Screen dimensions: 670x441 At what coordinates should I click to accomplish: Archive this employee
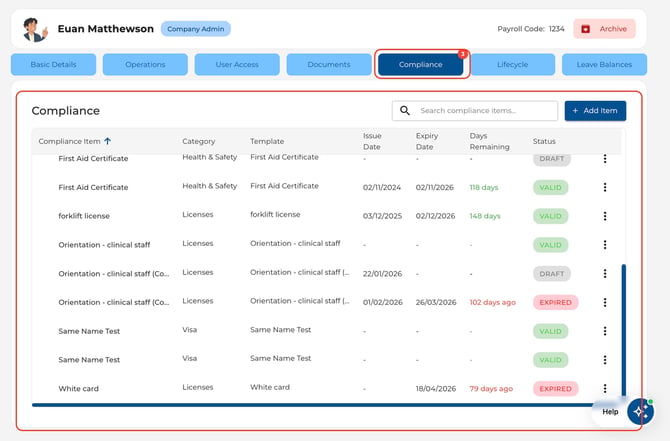coord(604,29)
